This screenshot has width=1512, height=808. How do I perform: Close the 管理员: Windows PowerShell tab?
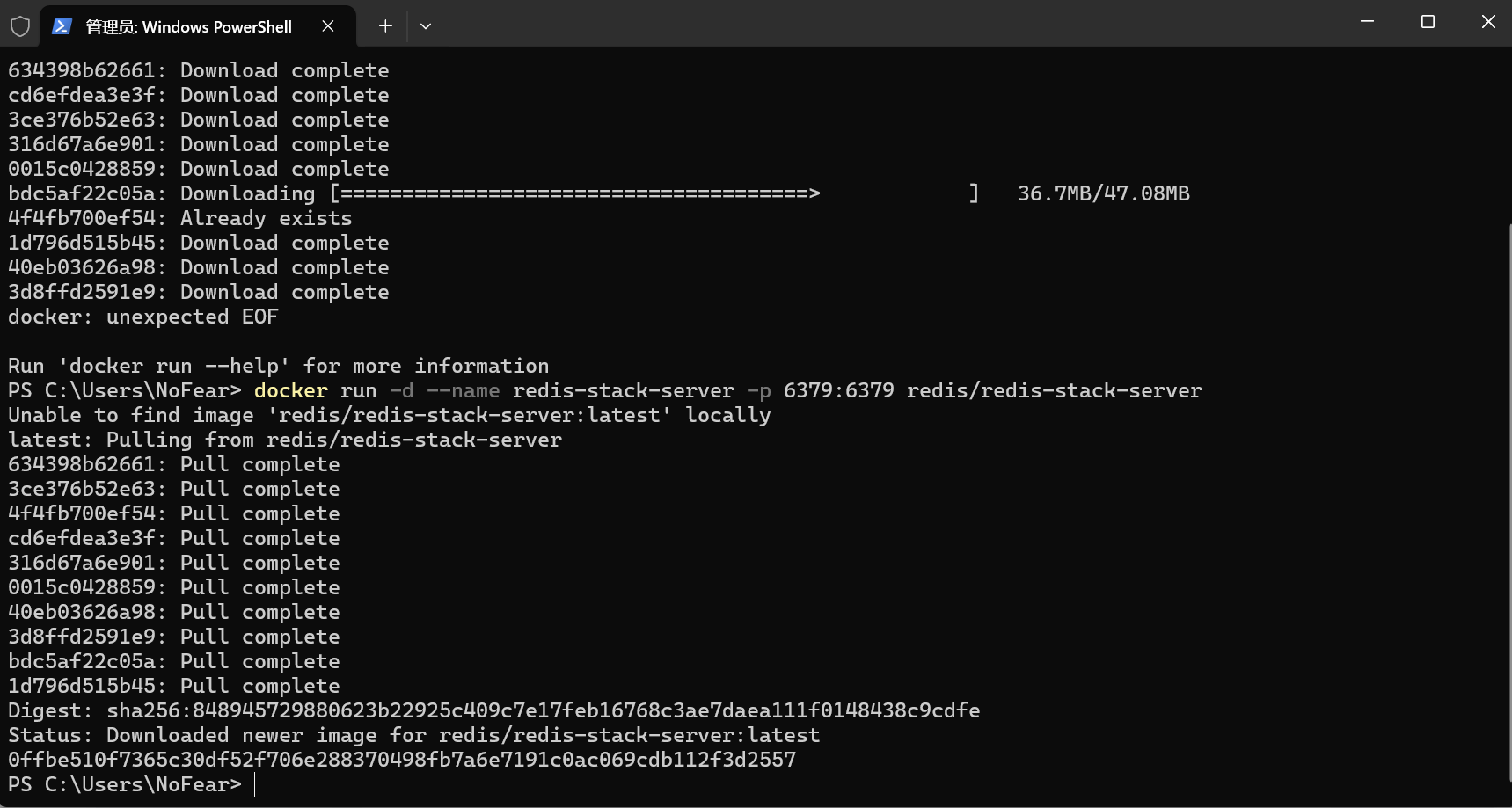(x=328, y=26)
